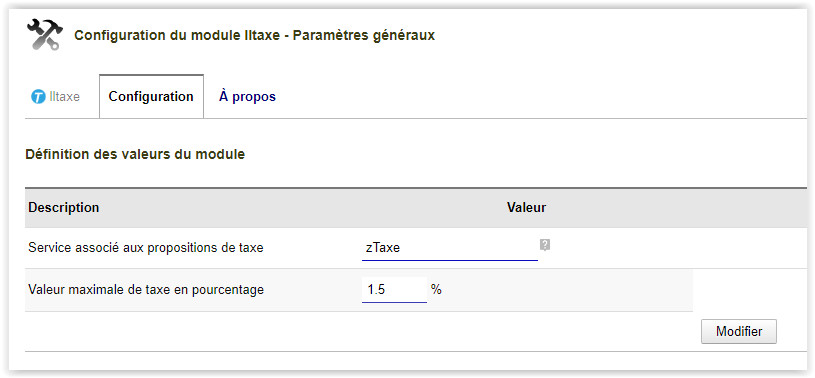Click the blue T icon of lltaxe
815x378 pixels.
(38, 97)
